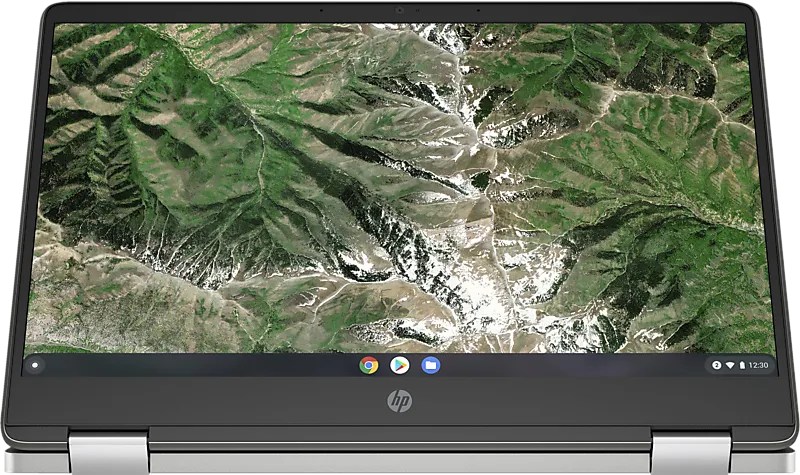Open the status tray clock 12:30
The height and width of the screenshot is (475, 800).
click(x=759, y=365)
